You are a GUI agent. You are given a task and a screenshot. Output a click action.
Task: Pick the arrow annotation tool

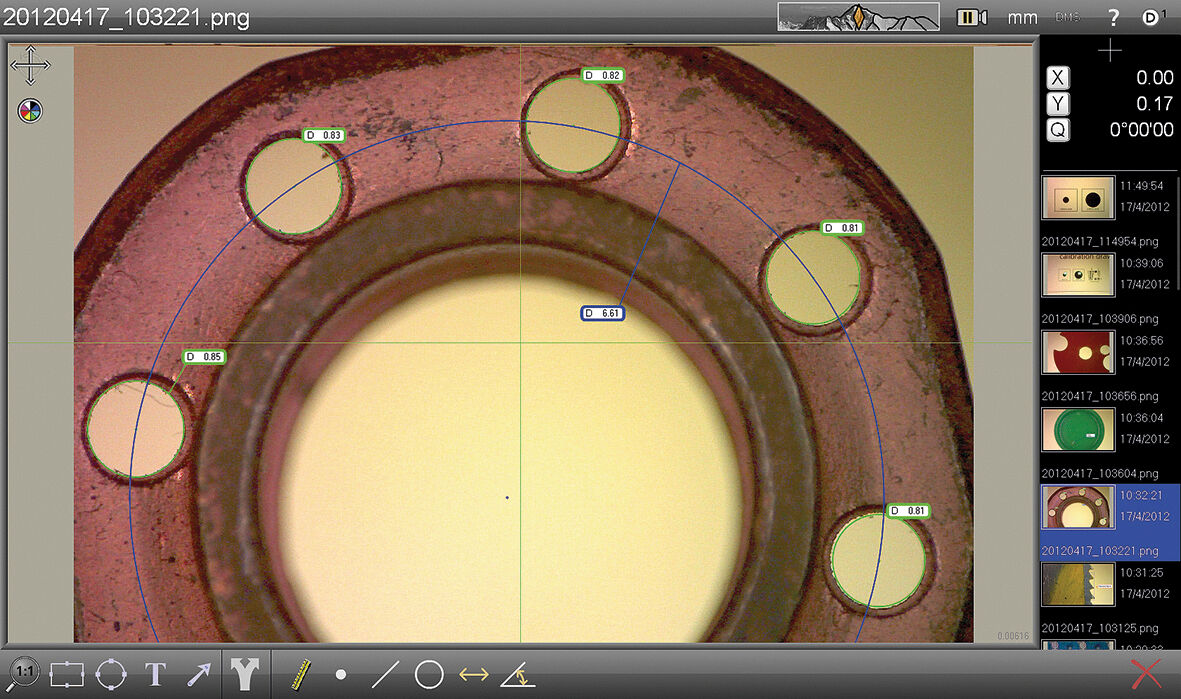pyautogui.click(x=199, y=674)
